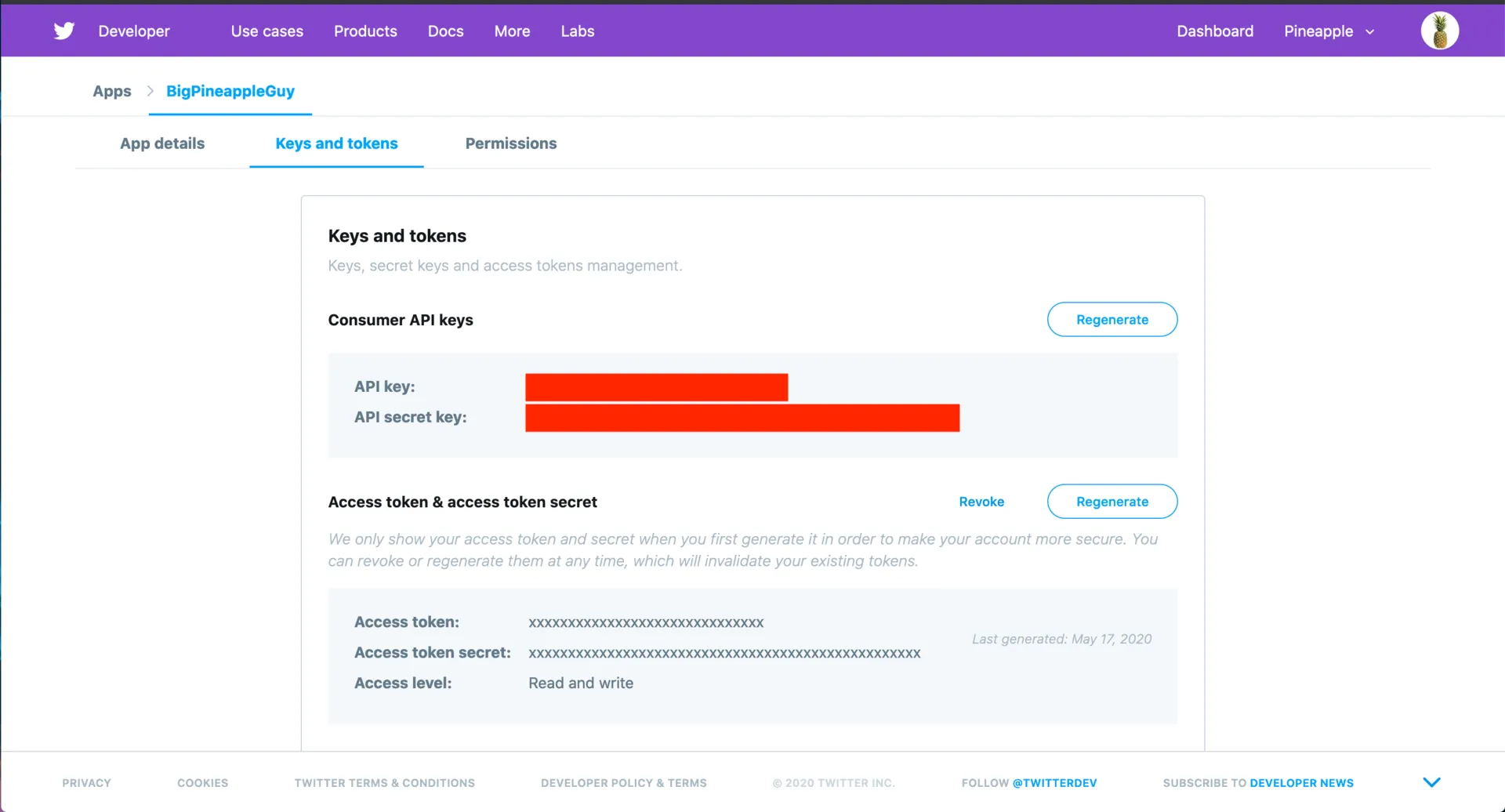Open the Products menu
1505x812 pixels.
(364, 31)
